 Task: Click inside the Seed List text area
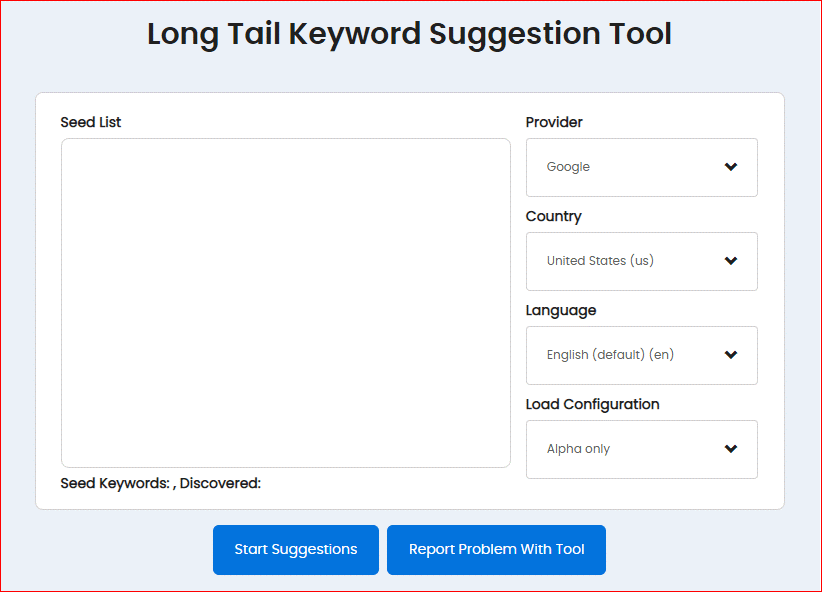[x=286, y=303]
